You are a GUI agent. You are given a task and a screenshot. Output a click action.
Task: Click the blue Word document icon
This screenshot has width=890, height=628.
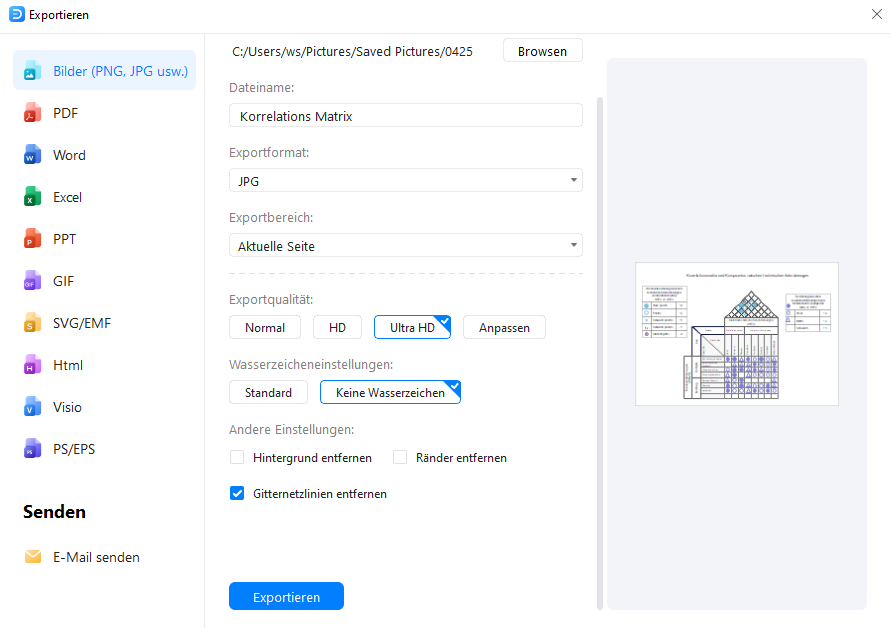tap(32, 155)
